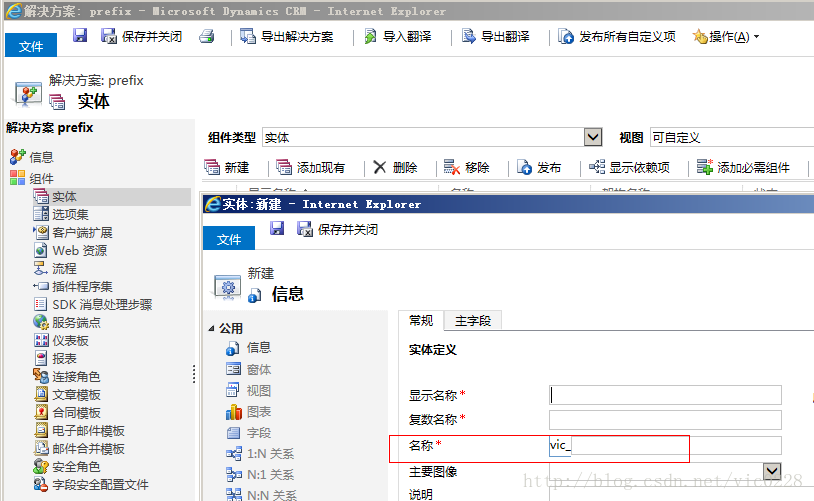
Task: Select 连接角色 in the component tree
Action: pyautogui.click(x=67, y=376)
